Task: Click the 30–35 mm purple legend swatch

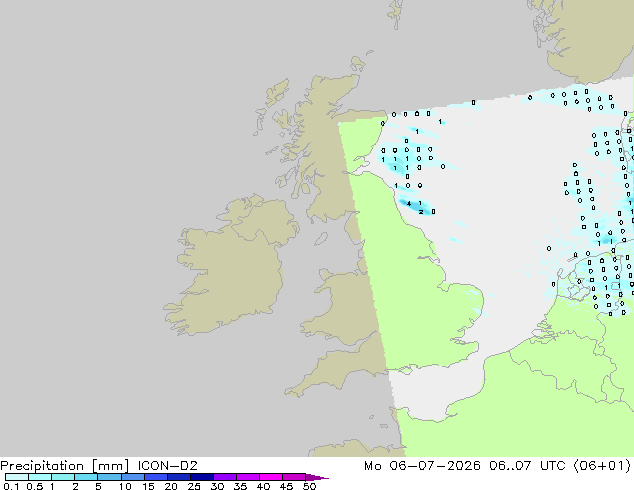Action: pyautogui.click(x=224, y=477)
